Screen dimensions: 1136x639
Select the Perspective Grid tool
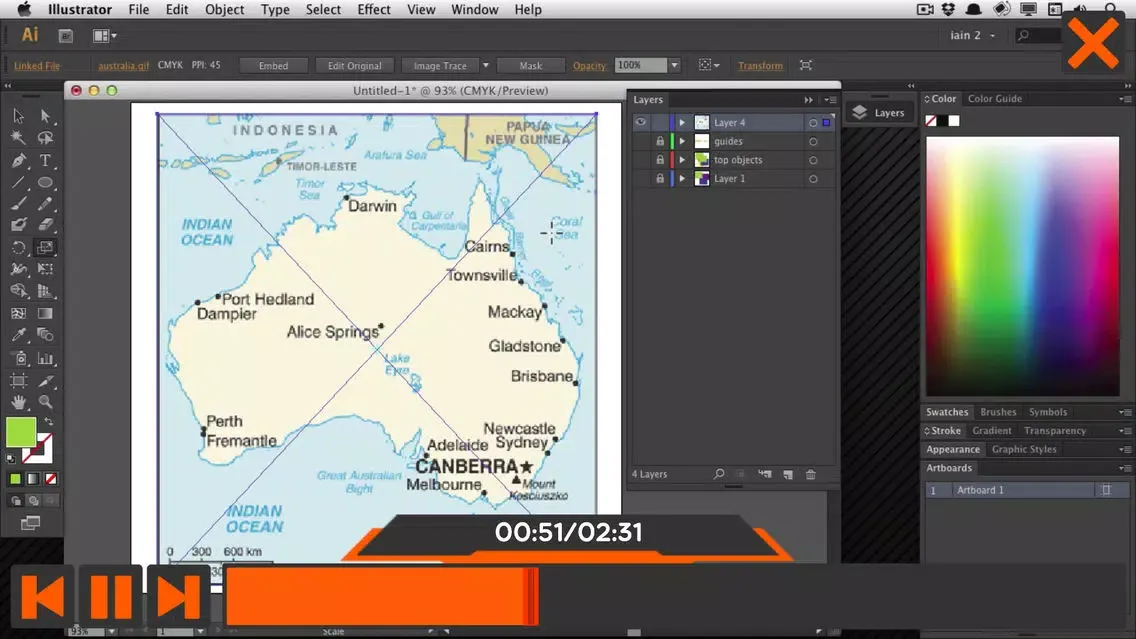45,291
